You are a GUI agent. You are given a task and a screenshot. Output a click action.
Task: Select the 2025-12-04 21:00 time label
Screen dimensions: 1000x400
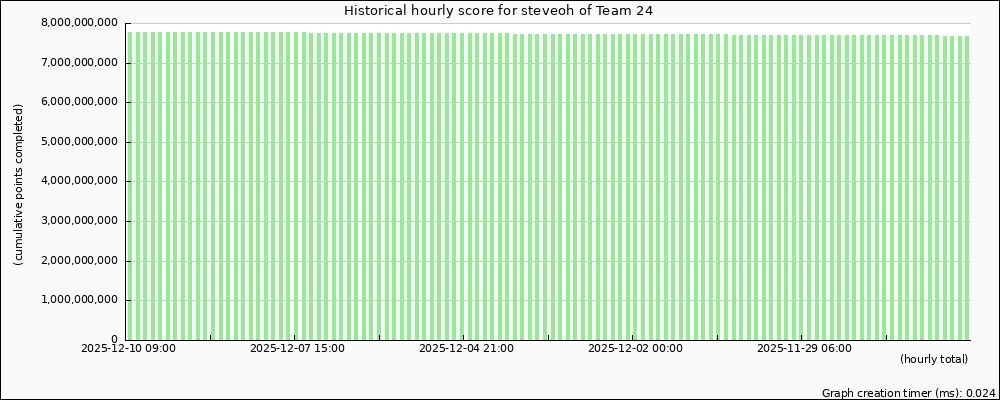tap(466, 349)
